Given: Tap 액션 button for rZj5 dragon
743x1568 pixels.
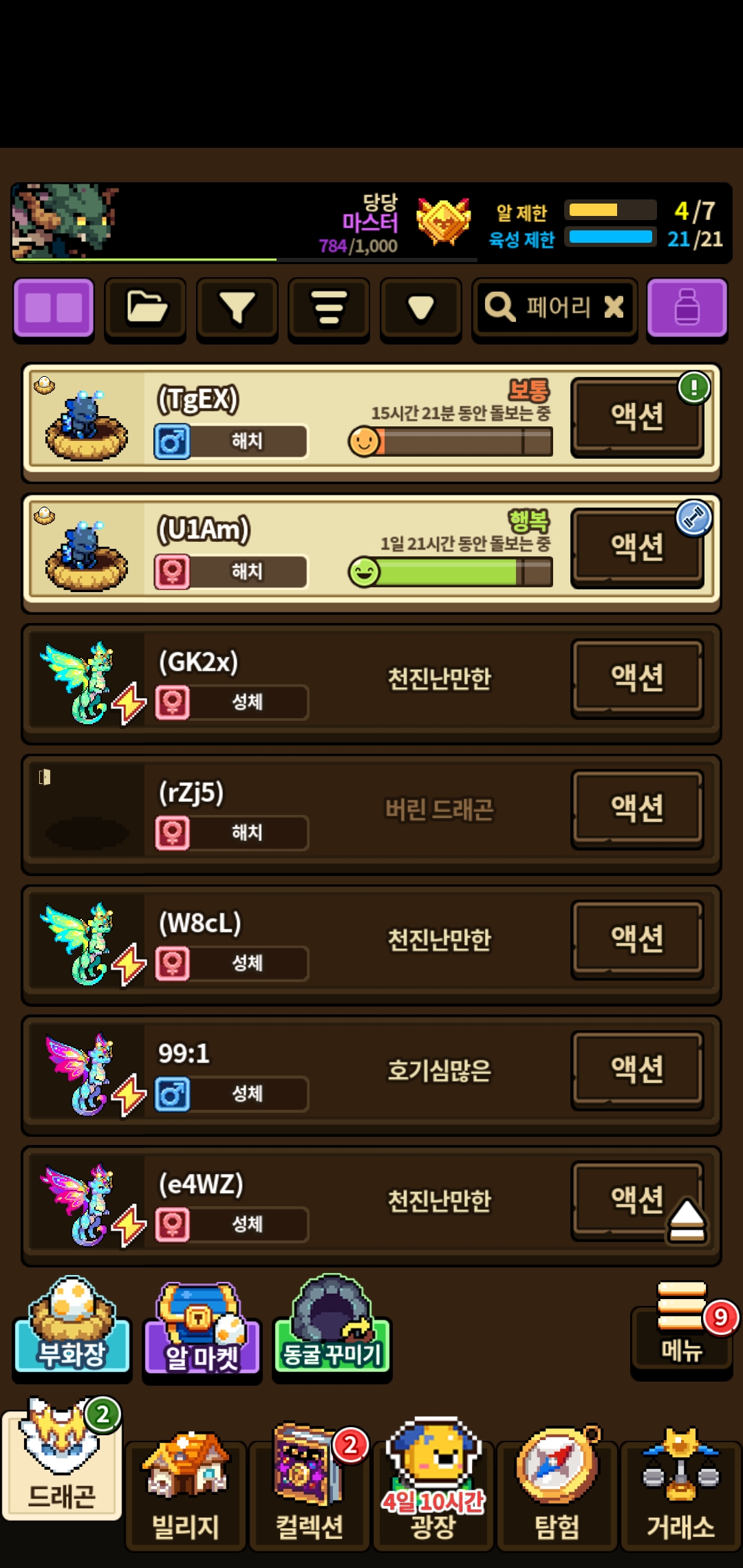Looking at the screenshot, I should [x=637, y=809].
